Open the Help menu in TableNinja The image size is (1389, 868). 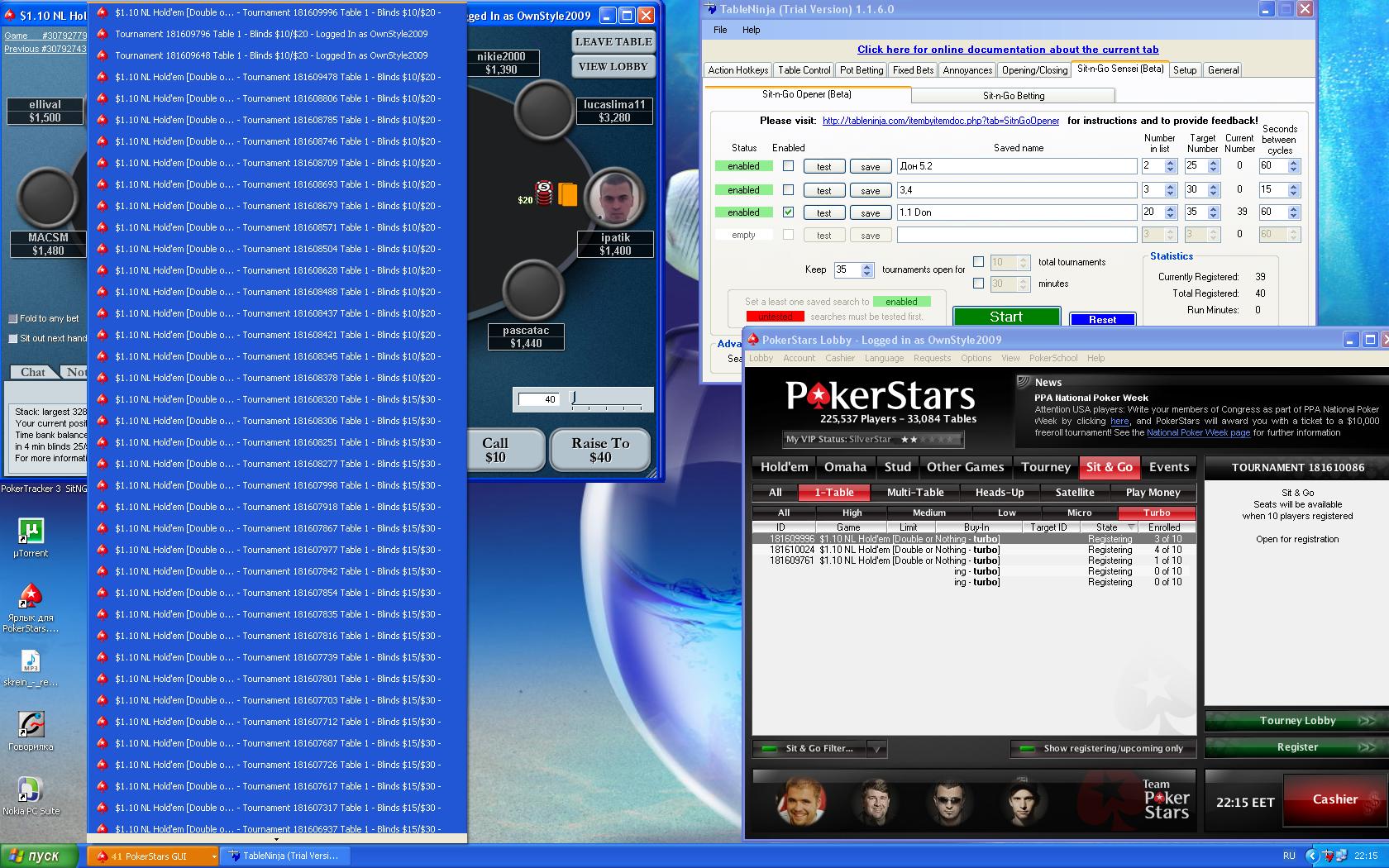pyautogui.click(x=751, y=30)
